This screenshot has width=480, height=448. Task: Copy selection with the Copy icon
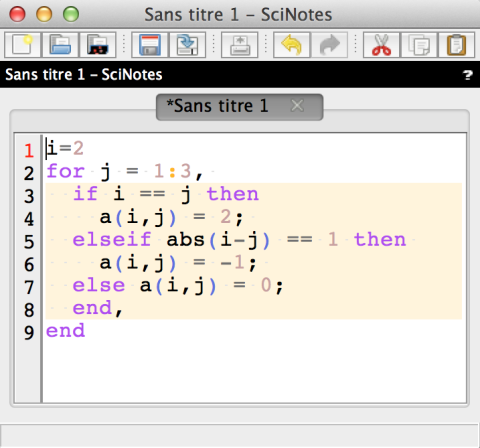tap(419, 45)
